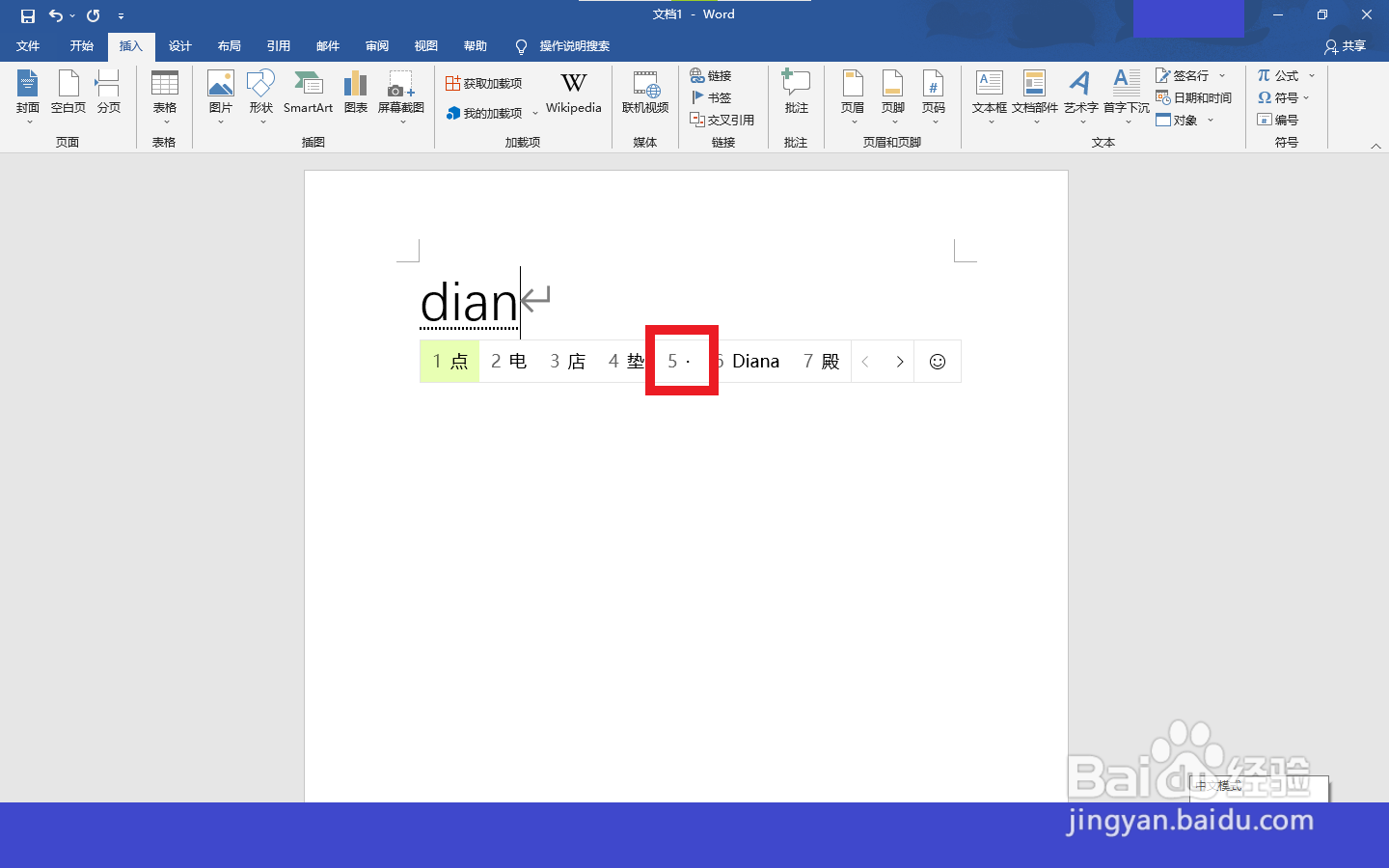Insert a cover page with 封面
This screenshot has width=1389, height=868.
[28, 95]
